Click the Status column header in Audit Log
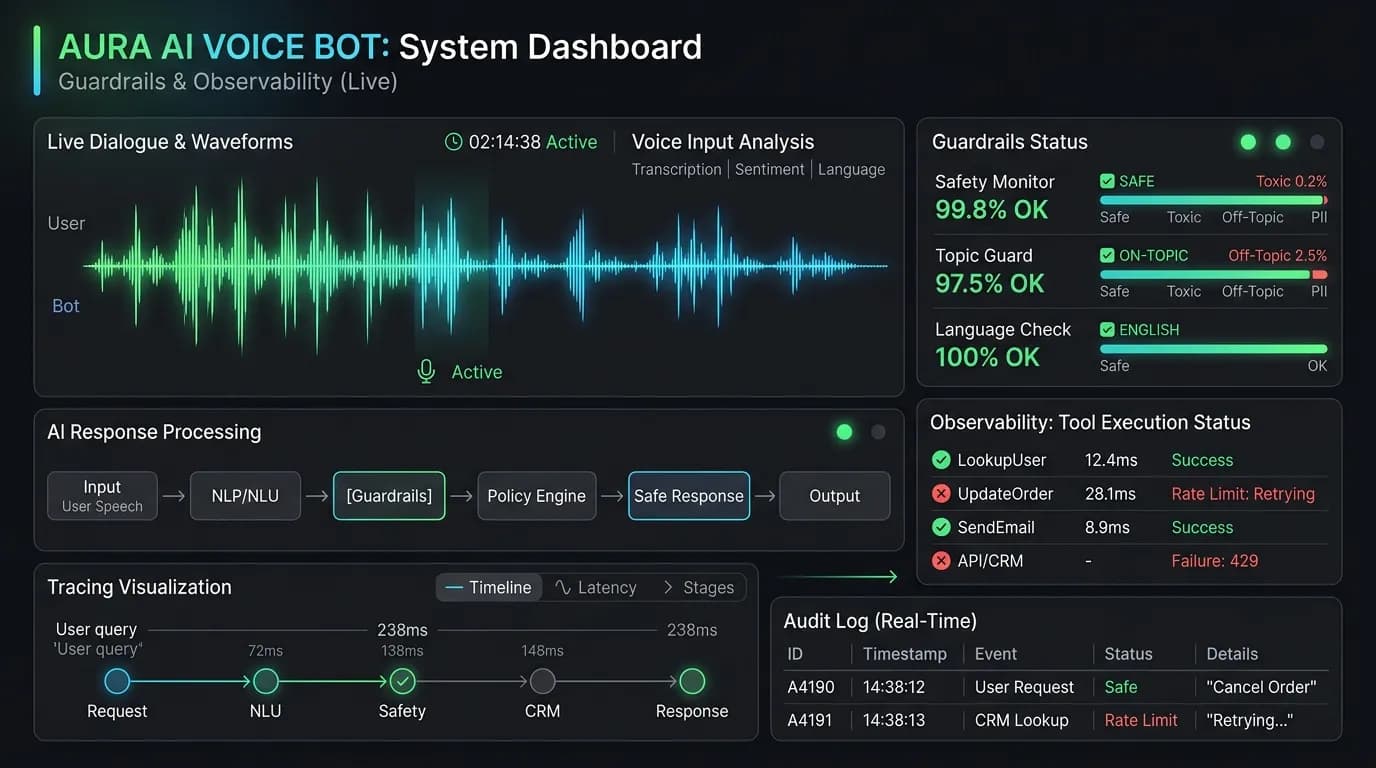This screenshot has width=1376, height=768. (1128, 654)
